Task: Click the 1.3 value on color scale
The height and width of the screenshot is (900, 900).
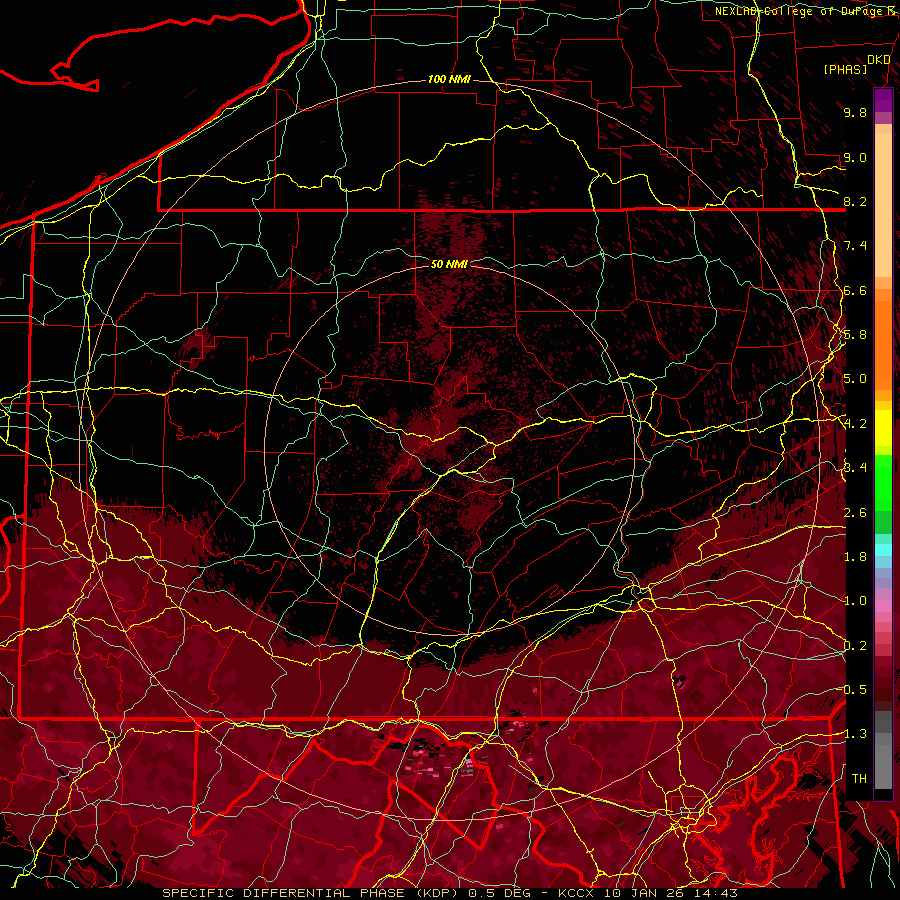Action: coord(855,734)
